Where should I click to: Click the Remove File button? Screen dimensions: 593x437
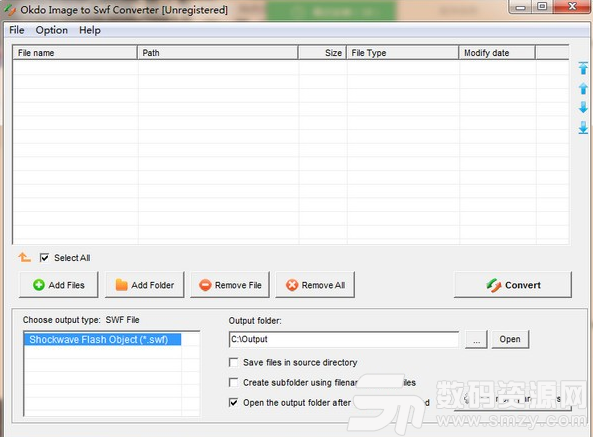[x=230, y=285]
